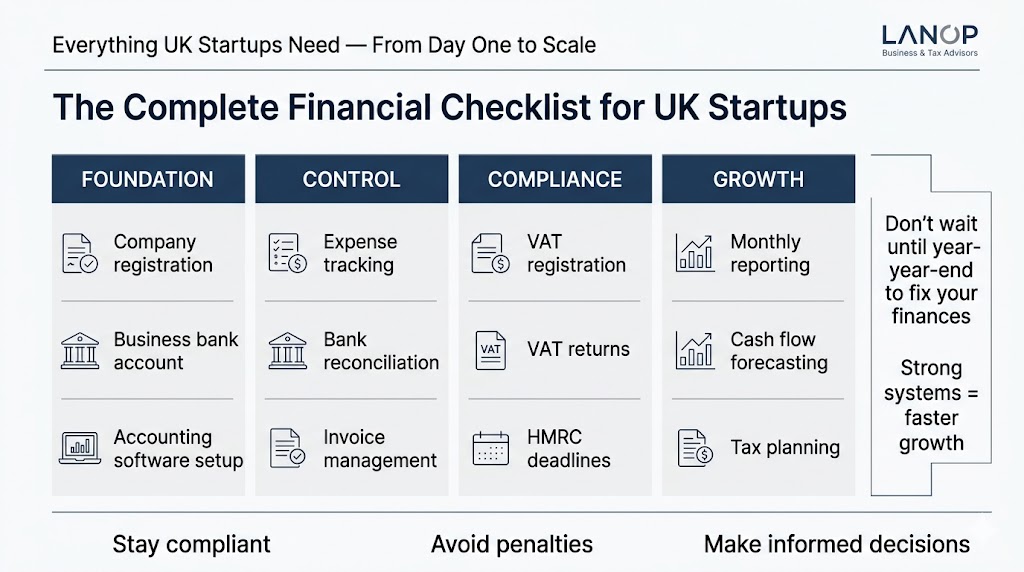Click the Bank reconciliation building icon

click(x=287, y=351)
